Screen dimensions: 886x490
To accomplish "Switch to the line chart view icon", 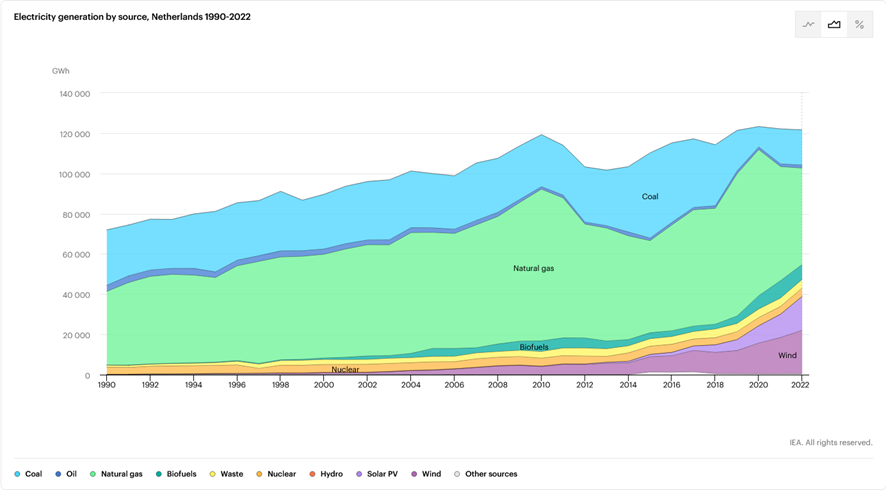I will click(808, 25).
